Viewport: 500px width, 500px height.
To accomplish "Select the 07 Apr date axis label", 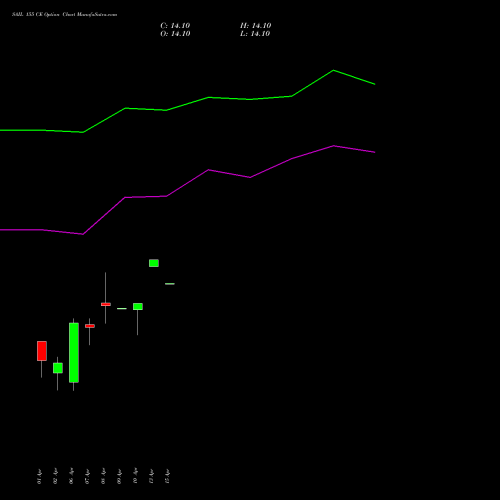I will (87, 476).
